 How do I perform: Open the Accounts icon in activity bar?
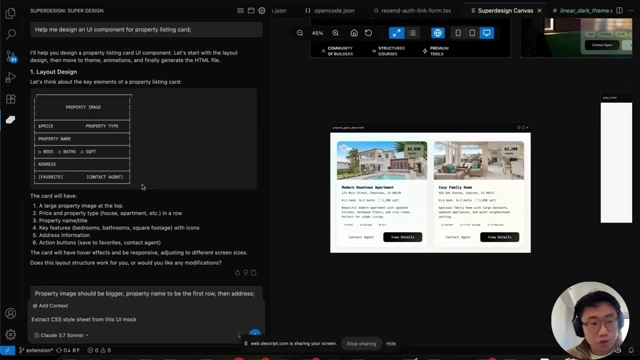[11, 313]
